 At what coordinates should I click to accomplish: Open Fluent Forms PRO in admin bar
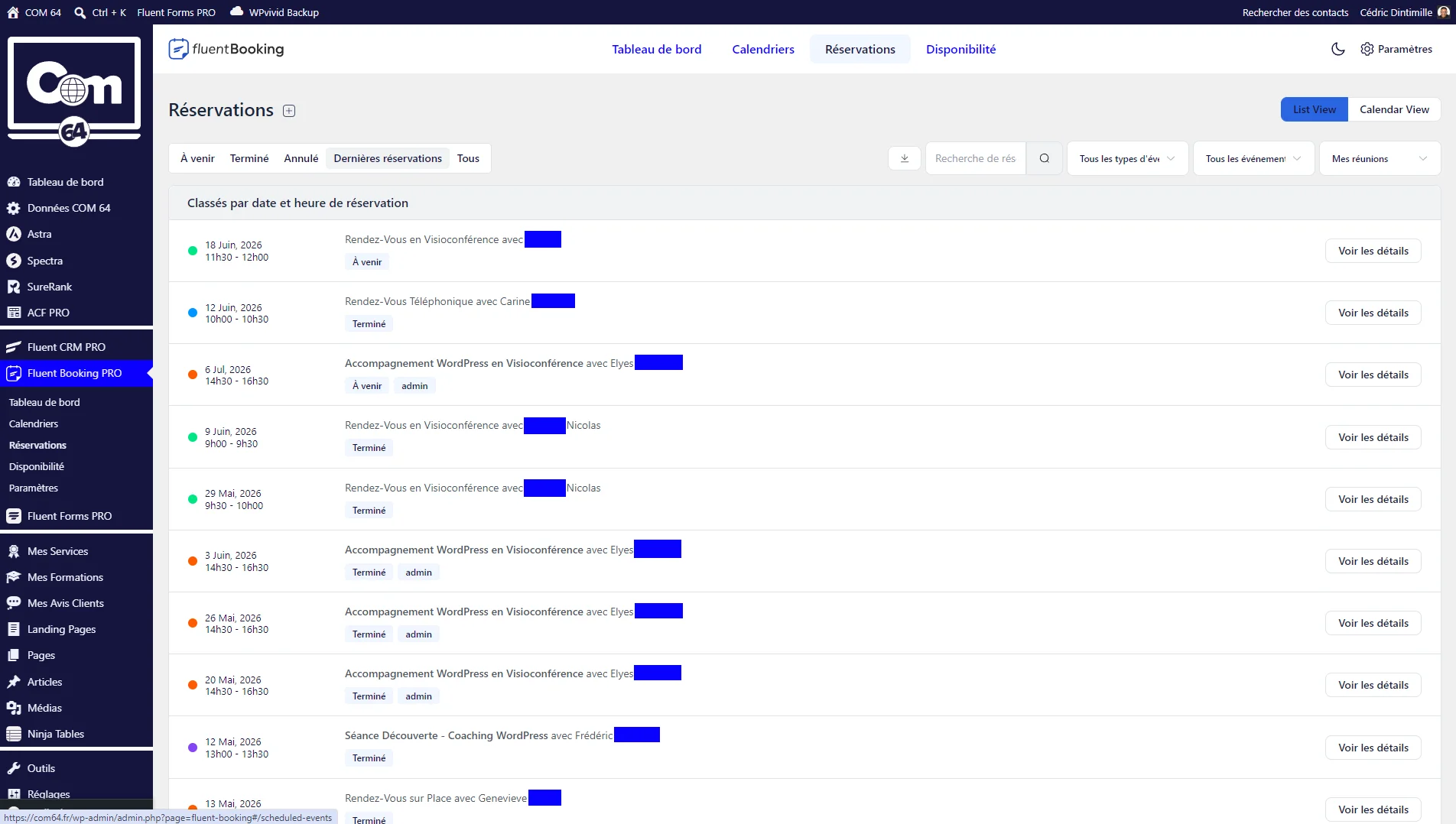176,12
